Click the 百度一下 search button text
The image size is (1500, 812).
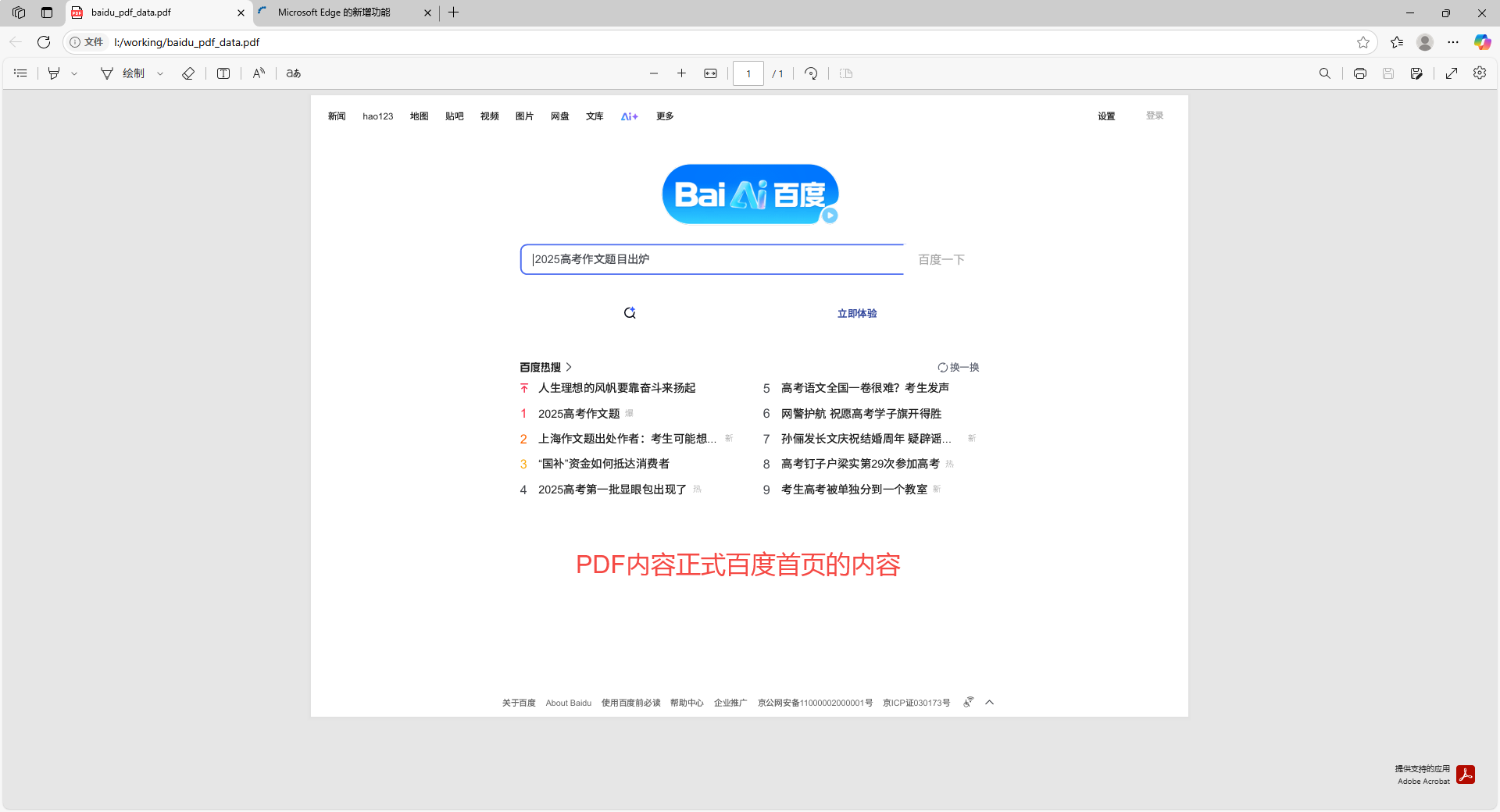(x=941, y=259)
